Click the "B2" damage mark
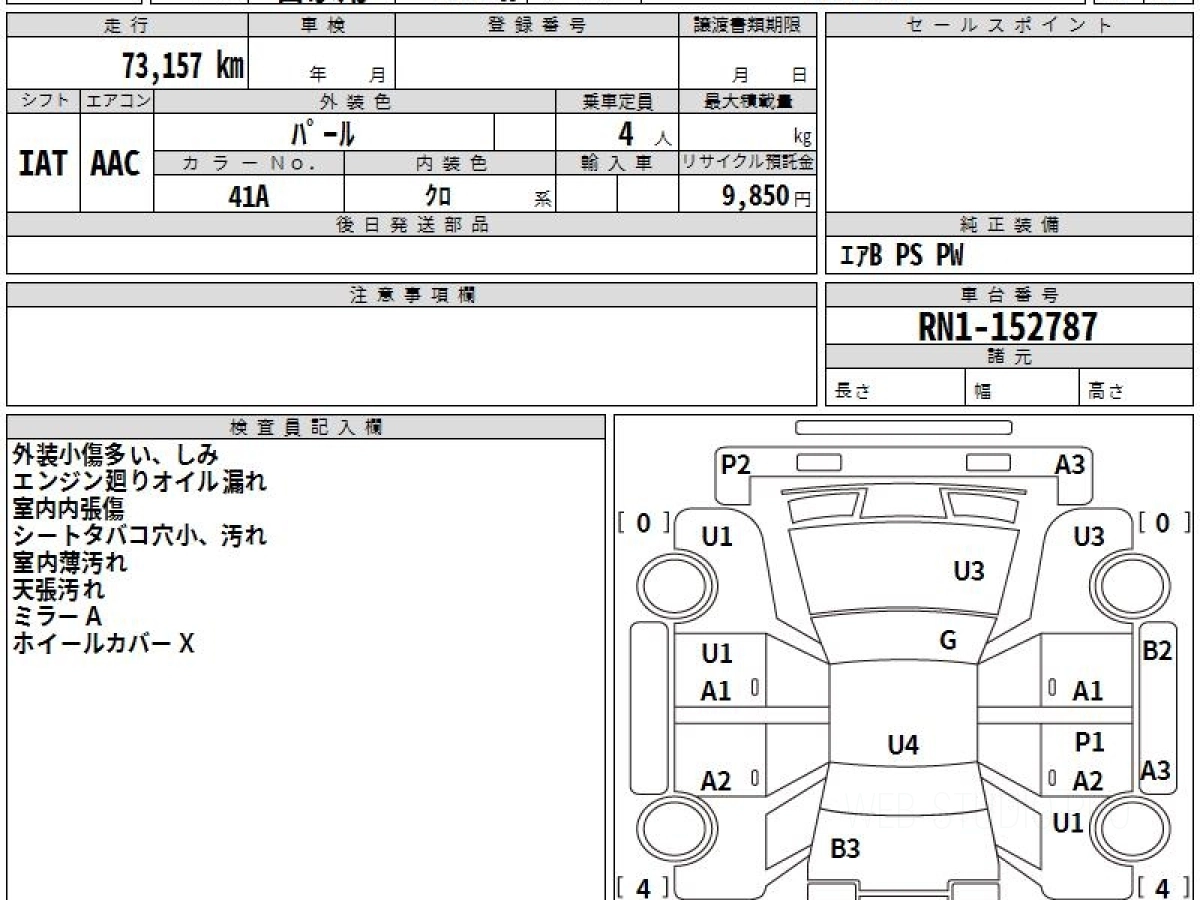The width and height of the screenshot is (1200, 900). [x=1157, y=651]
